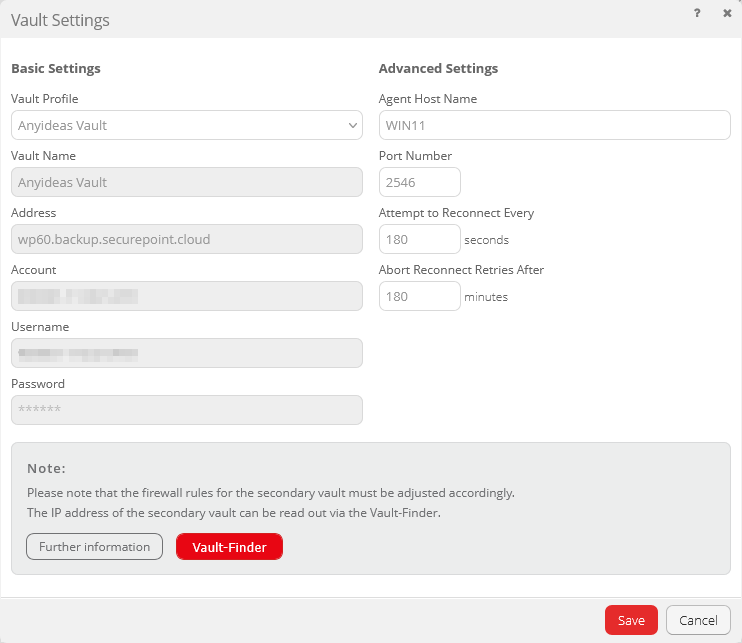Image resolution: width=742 pixels, height=643 pixels.
Task: Select the Username input field
Action: click(x=186, y=353)
